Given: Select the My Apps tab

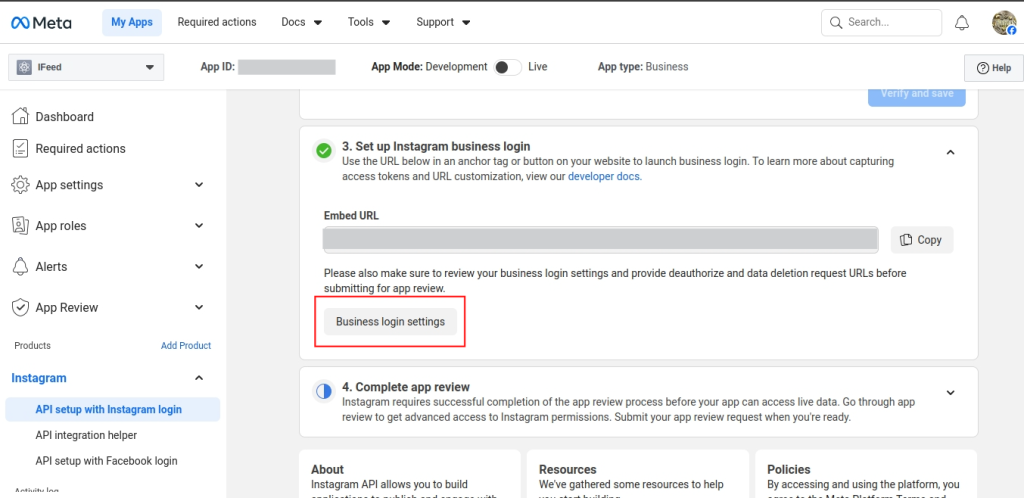Looking at the screenshot, I should point(132,22).
